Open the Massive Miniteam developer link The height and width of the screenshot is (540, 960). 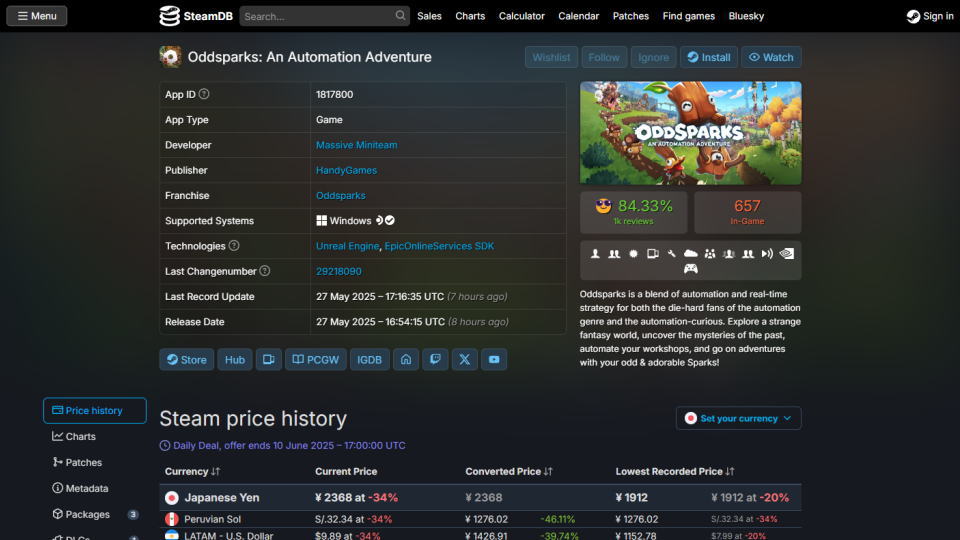356,145
